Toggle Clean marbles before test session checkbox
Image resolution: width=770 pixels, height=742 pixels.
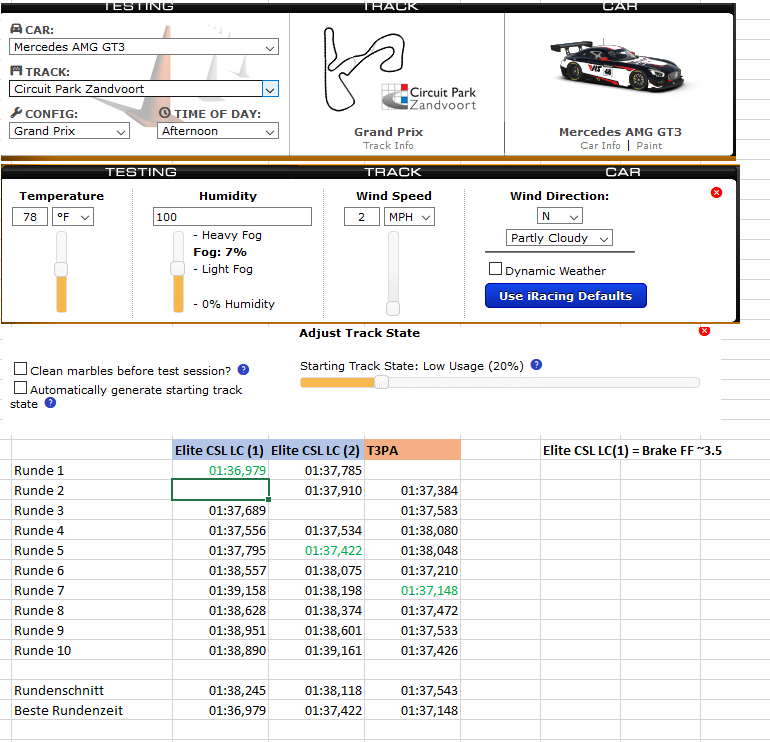click(x=20, y=368)
